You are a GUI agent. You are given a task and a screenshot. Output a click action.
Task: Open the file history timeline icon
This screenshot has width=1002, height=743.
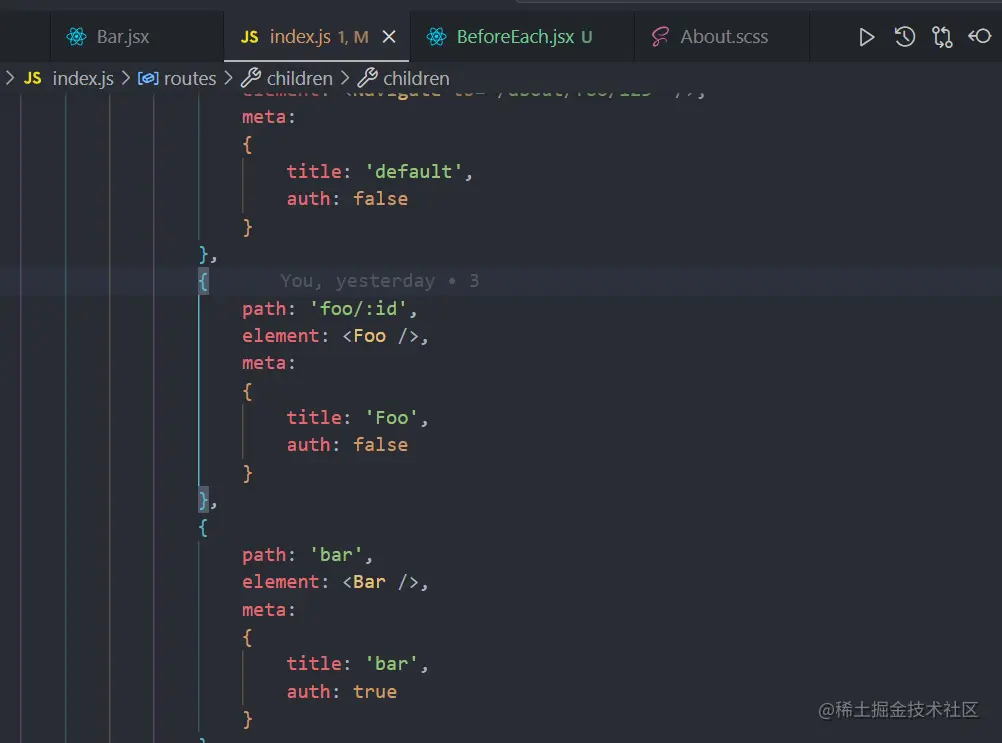click(x=904, y=37)
